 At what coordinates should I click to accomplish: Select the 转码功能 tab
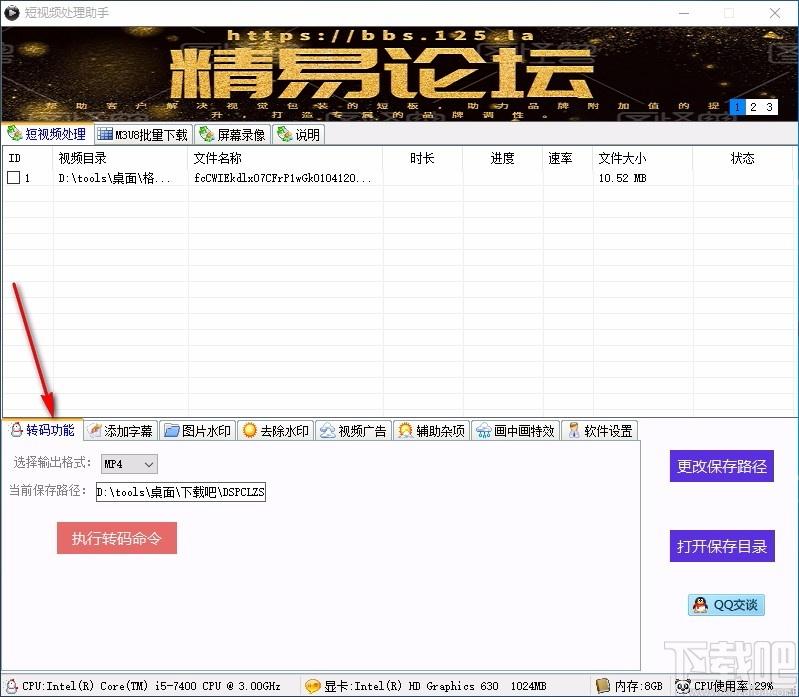point(43,430)
